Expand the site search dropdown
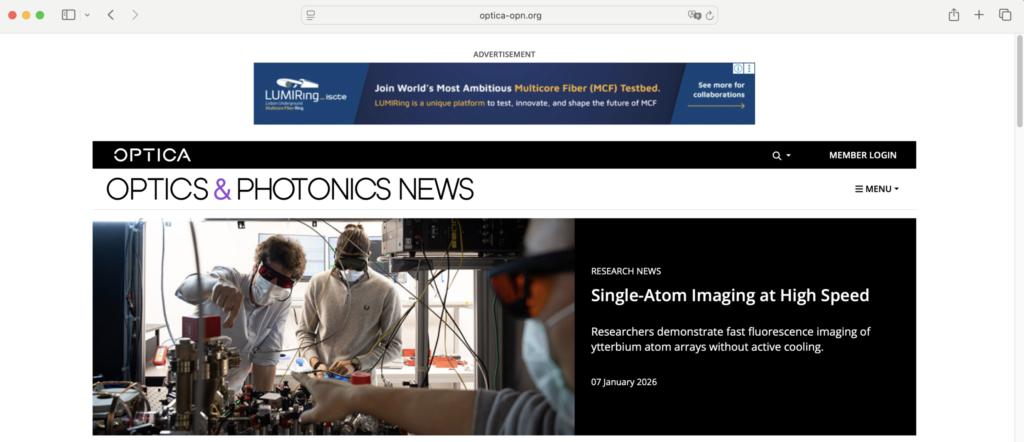Screen dimensions: 1024x442 point(781,155)
